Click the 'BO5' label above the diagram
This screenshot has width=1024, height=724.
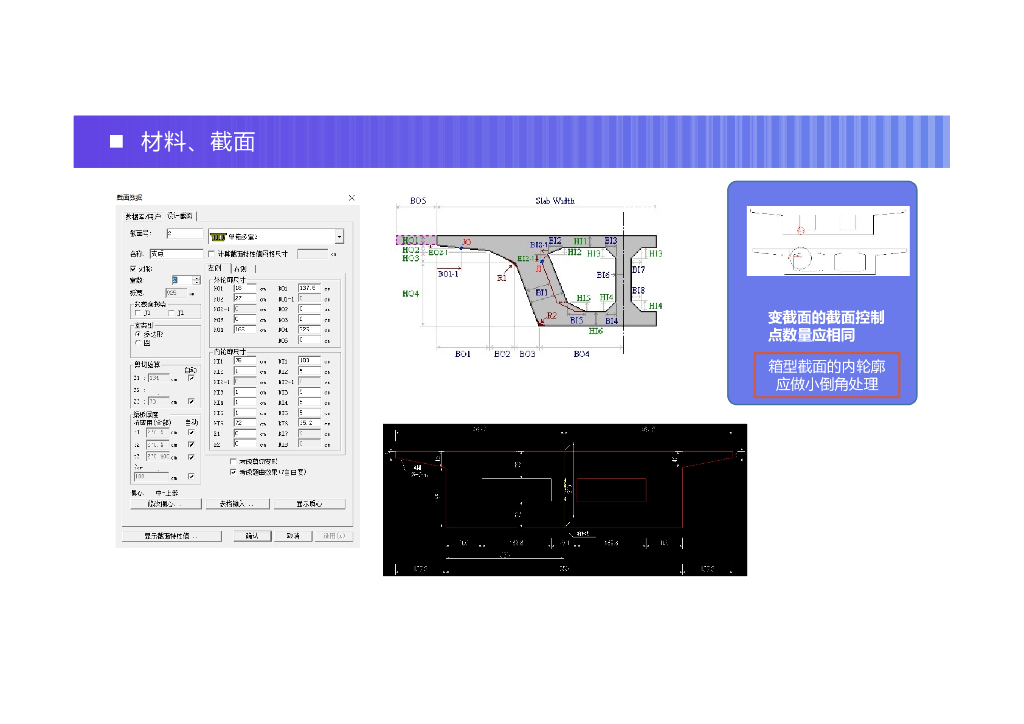pyautogui.click(x=418, y=200)
